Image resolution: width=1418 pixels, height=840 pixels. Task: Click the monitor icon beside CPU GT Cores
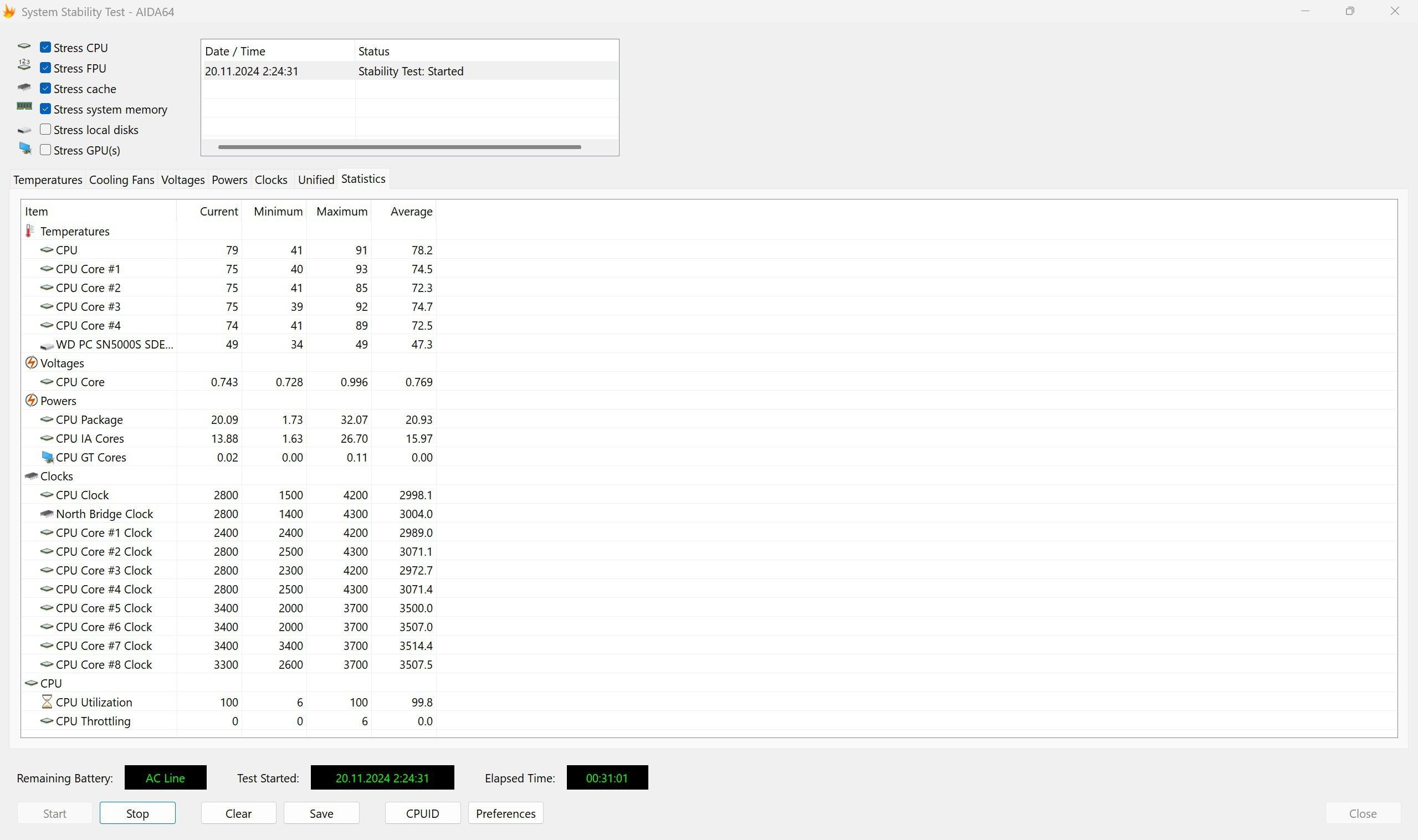(48, 457)
